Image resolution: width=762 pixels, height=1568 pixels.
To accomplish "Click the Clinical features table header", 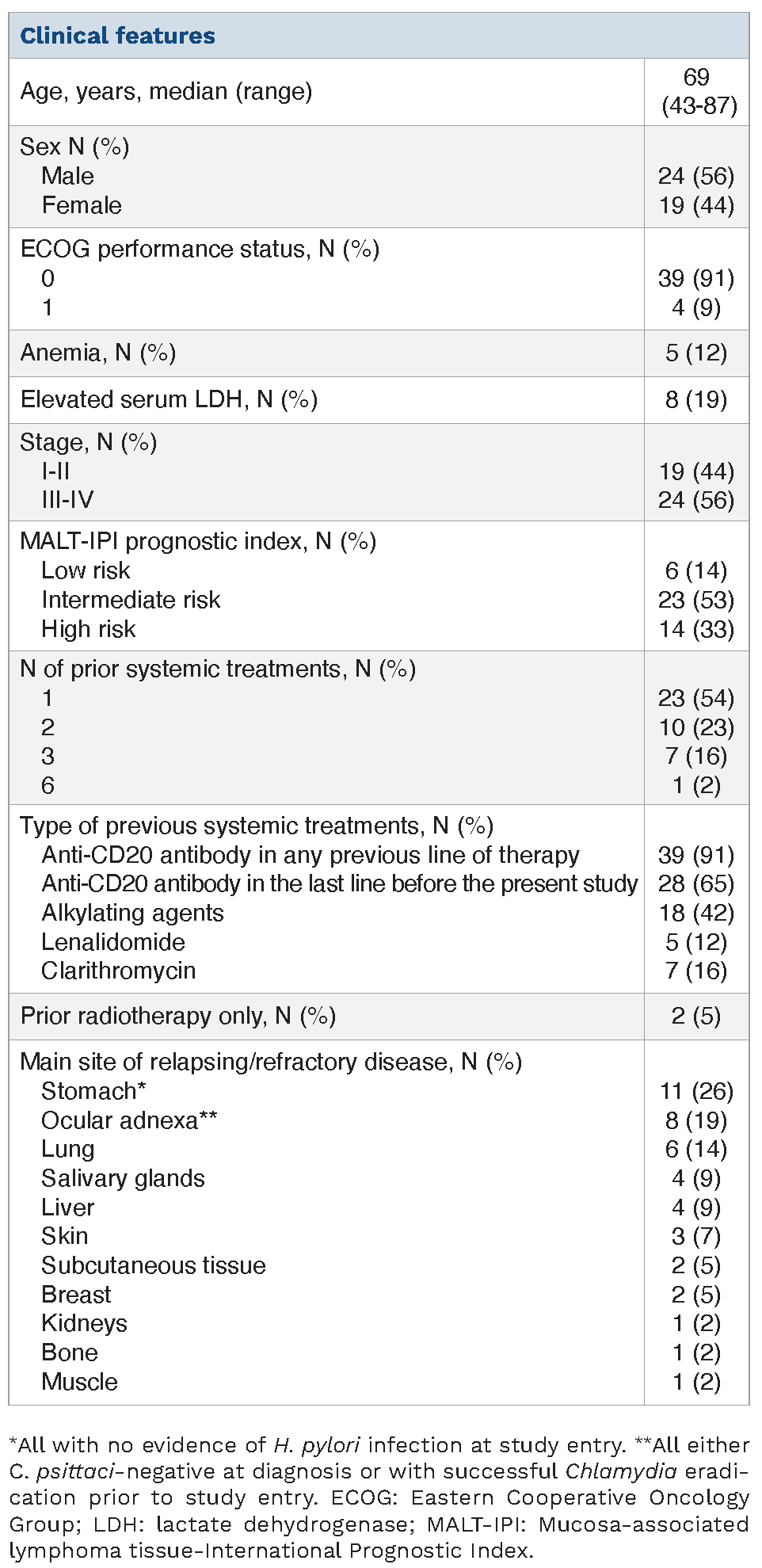I will (x=117, y=36).
